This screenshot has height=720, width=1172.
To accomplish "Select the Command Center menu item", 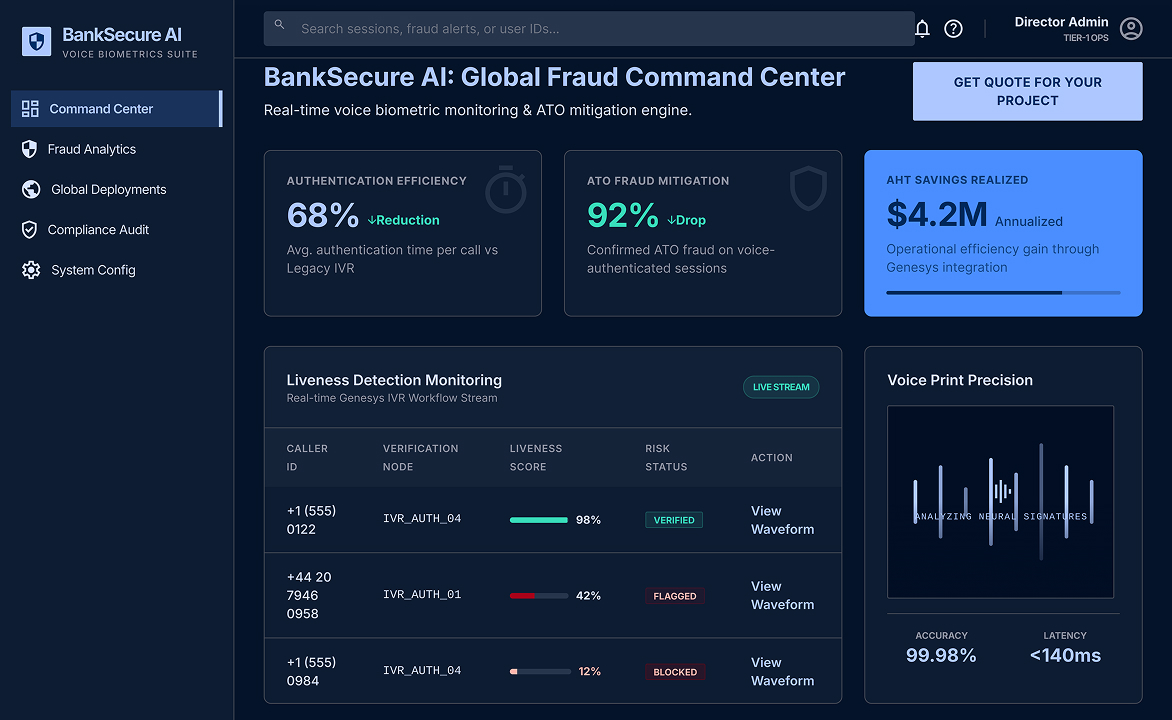I will [x=117, y=108].
